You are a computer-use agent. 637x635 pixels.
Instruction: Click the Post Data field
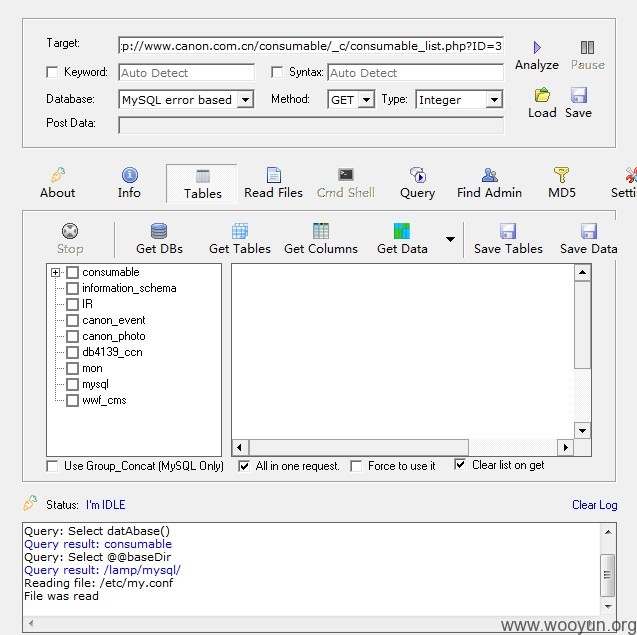pos(311,125)
